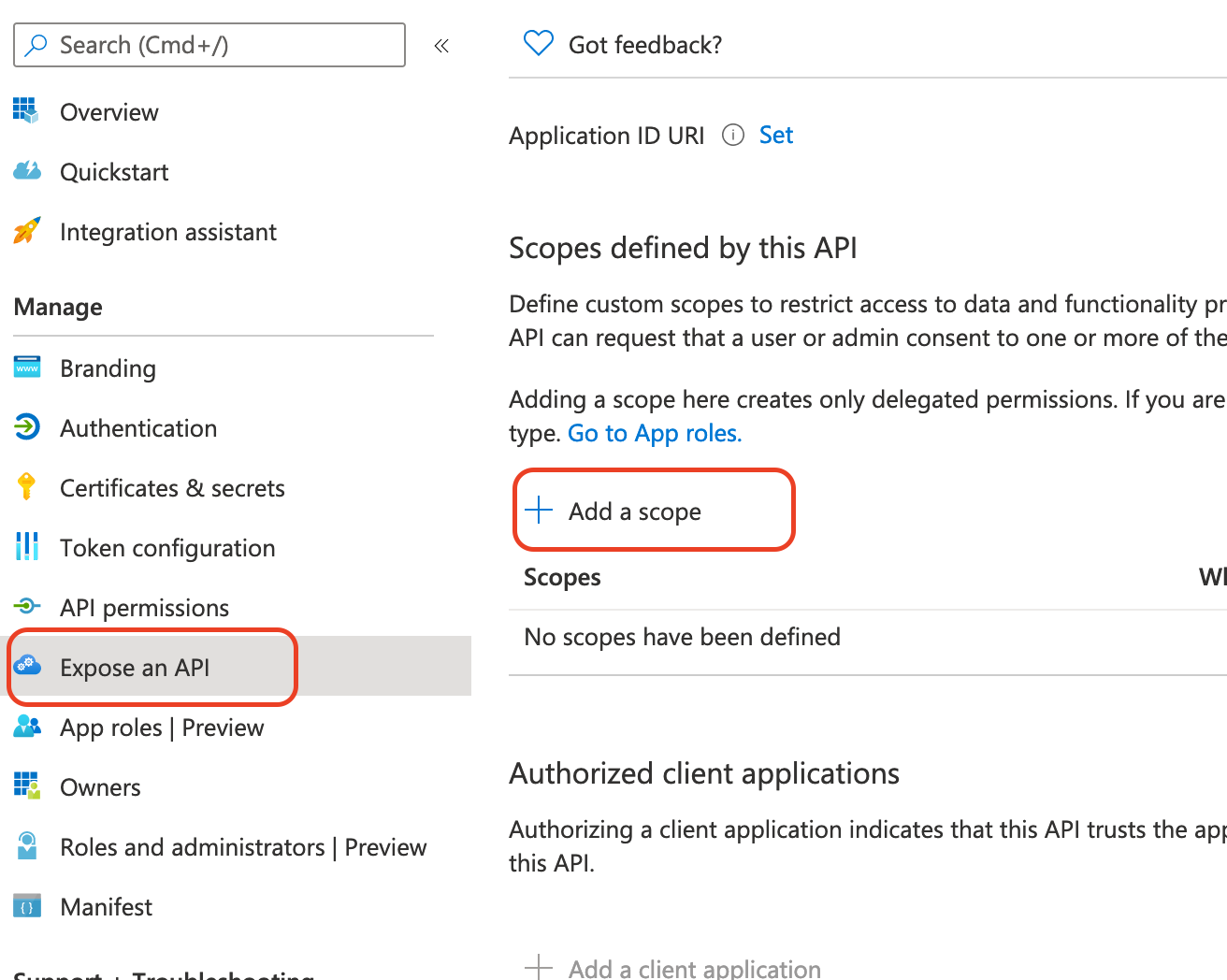Click the Integration assistant rocket icon
Screen dimensions: 1227x980
coord(26,231)
